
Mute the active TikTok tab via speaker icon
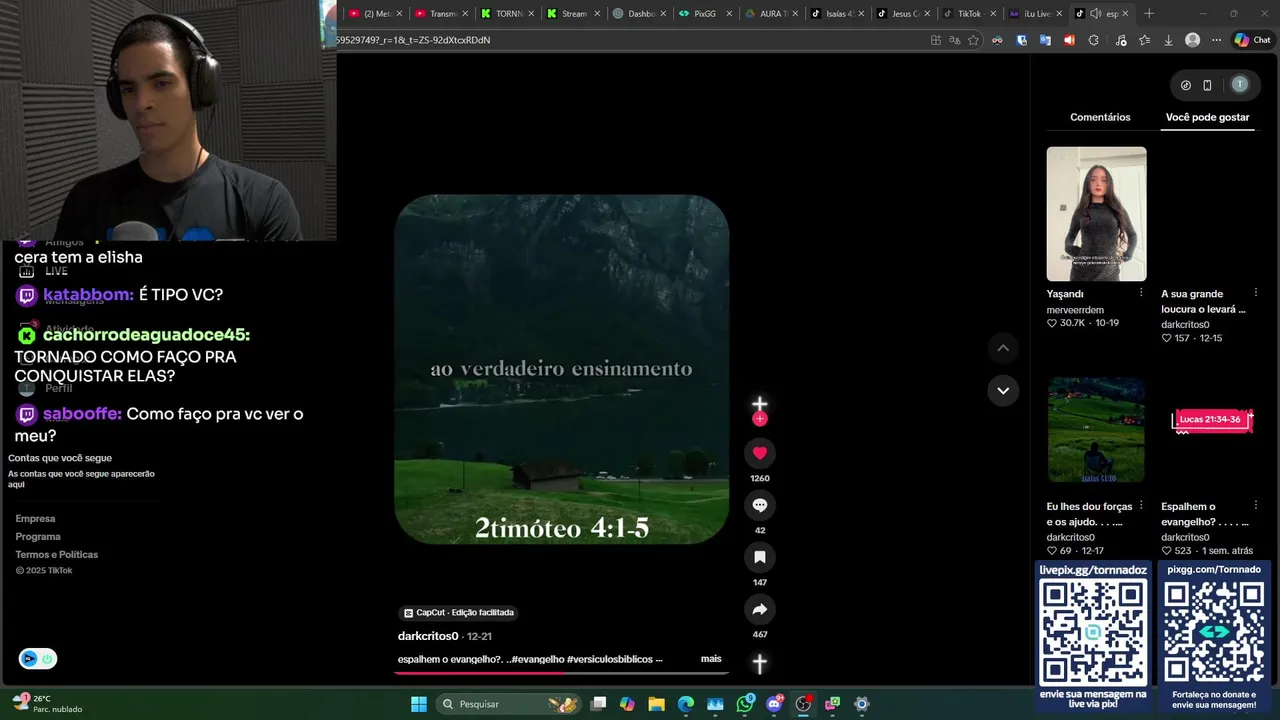click(1095, 13)
